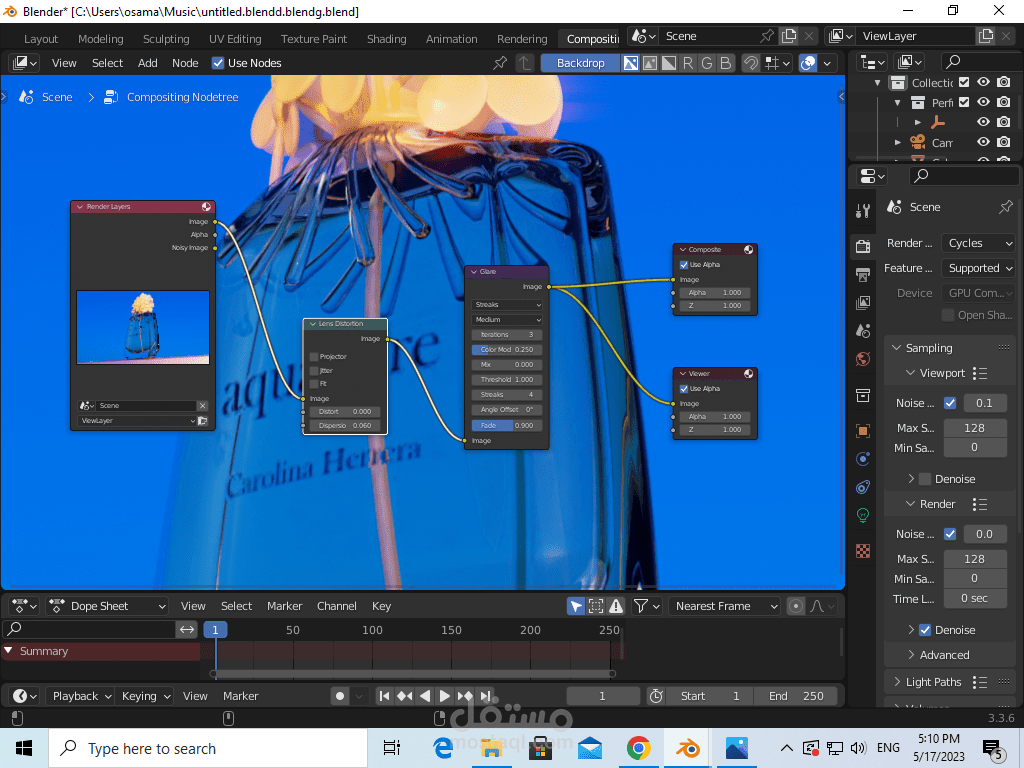The height and width of the screenshot is (768, 1024).
Task: Show green channel of backdrop
Action: [x=707, y=63]
